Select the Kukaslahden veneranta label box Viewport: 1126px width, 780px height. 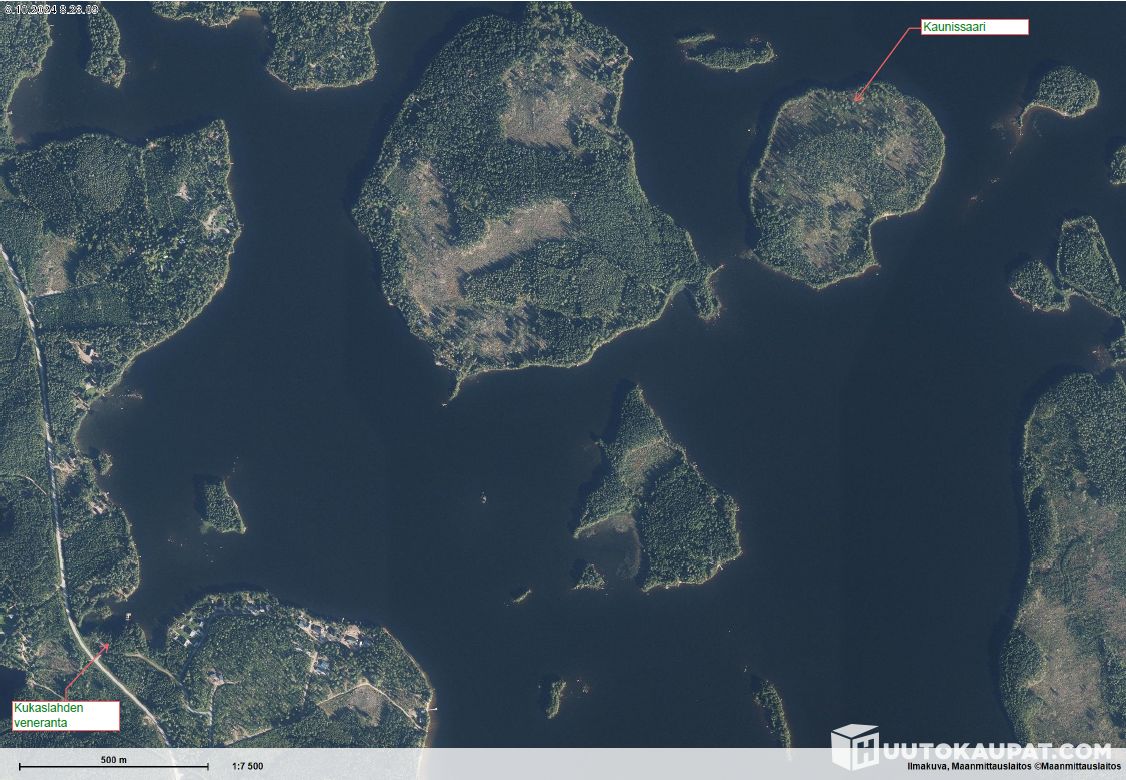point(65,715)
